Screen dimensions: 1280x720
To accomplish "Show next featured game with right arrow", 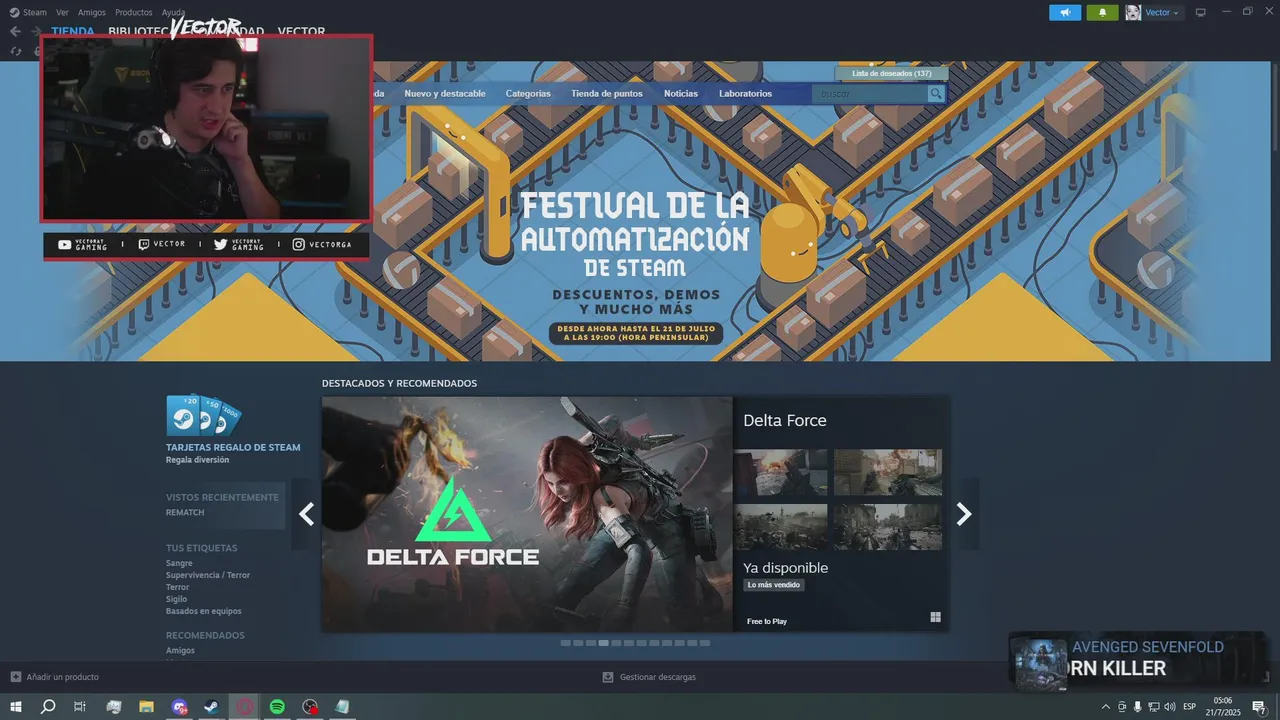I will [964, 514].
